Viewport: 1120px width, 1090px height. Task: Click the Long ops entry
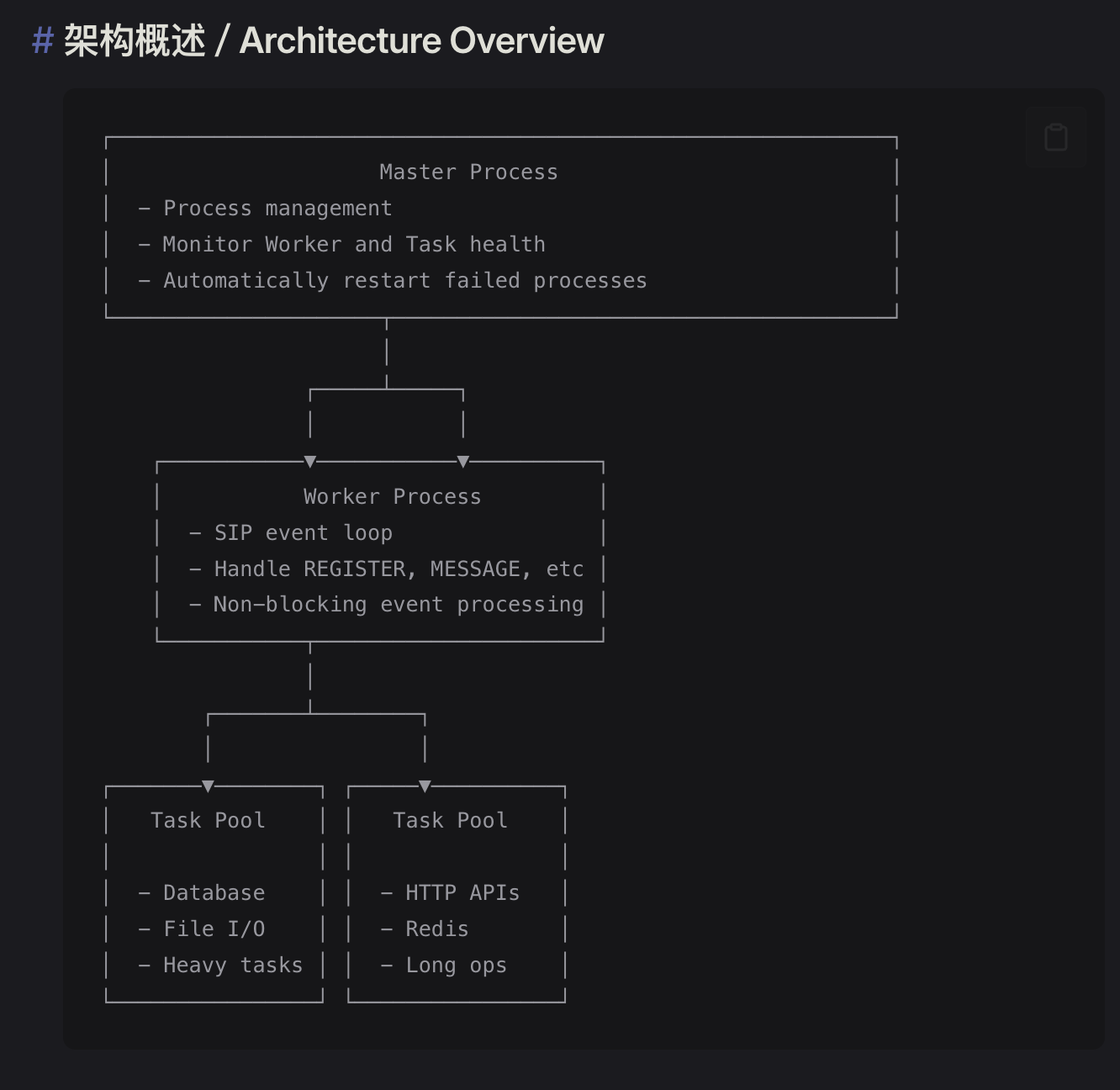click(x=456, y=966)
